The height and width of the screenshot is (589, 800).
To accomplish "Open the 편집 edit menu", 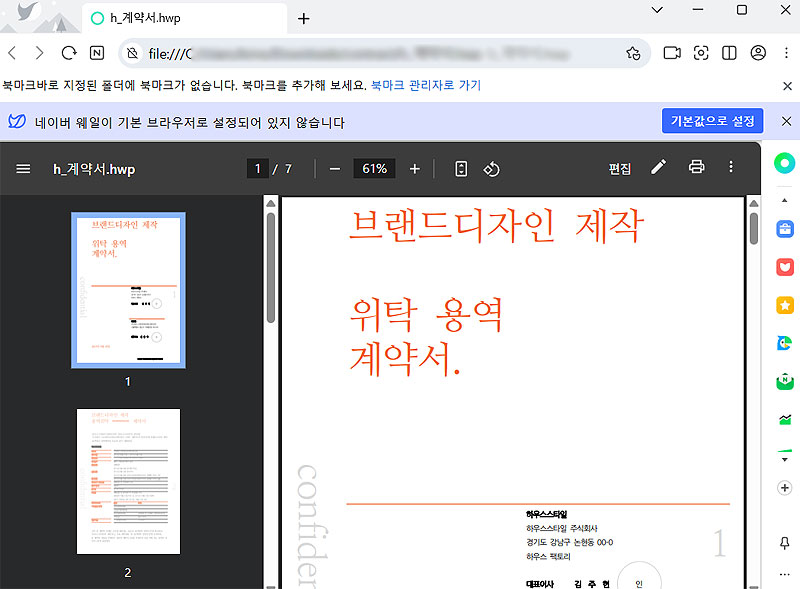I will [x=619, y=168].
